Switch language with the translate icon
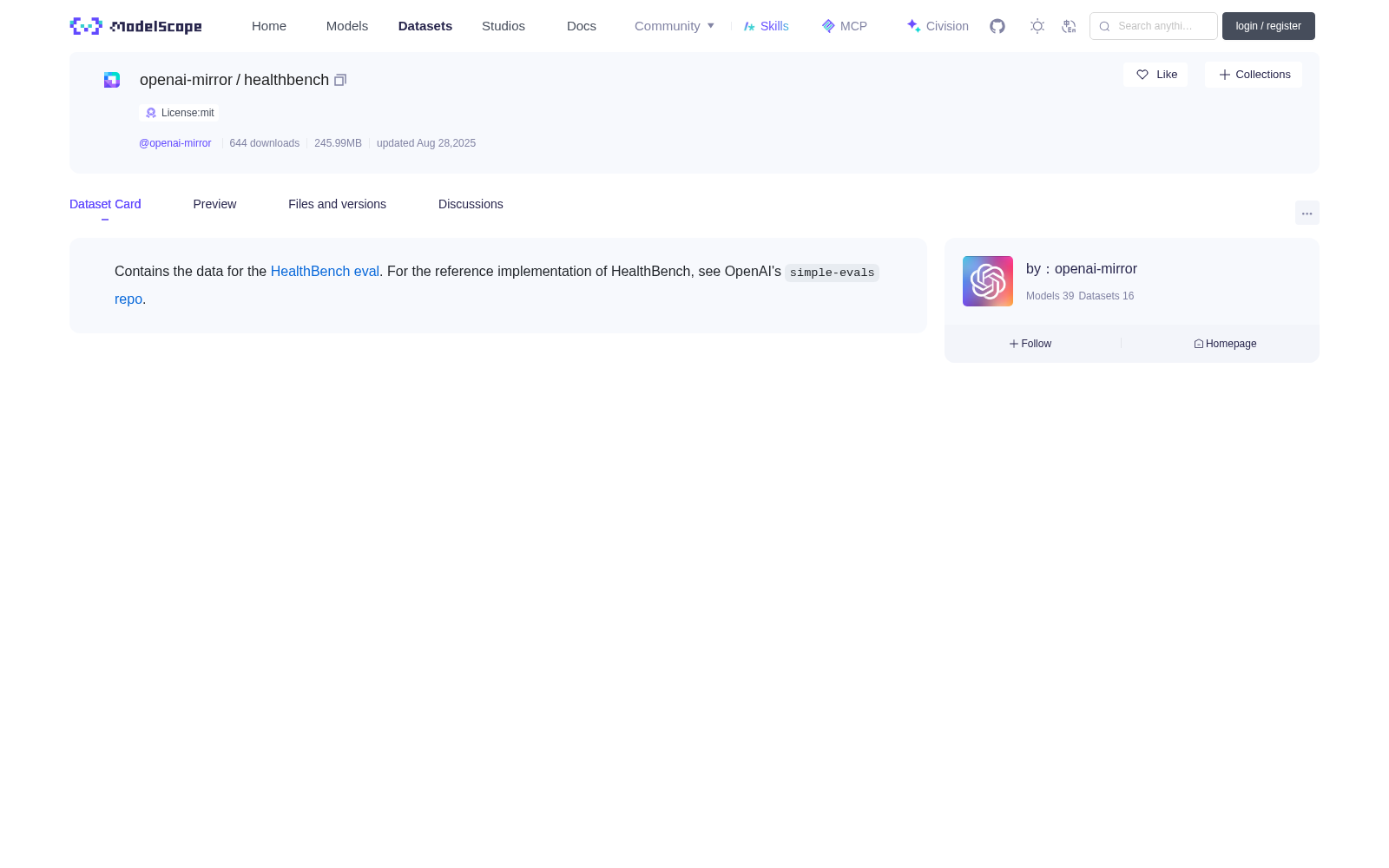The width and height of the screenshot is (1389, 868). pyautogui.click(x=1069, y=26)
